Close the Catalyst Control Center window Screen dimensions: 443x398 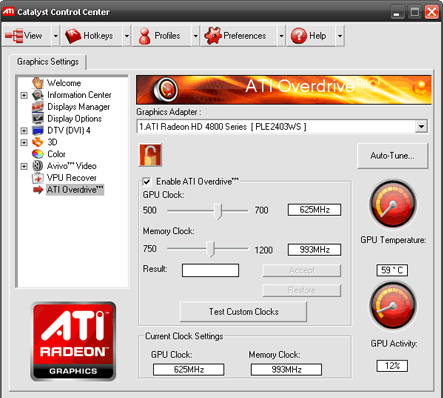431,12
